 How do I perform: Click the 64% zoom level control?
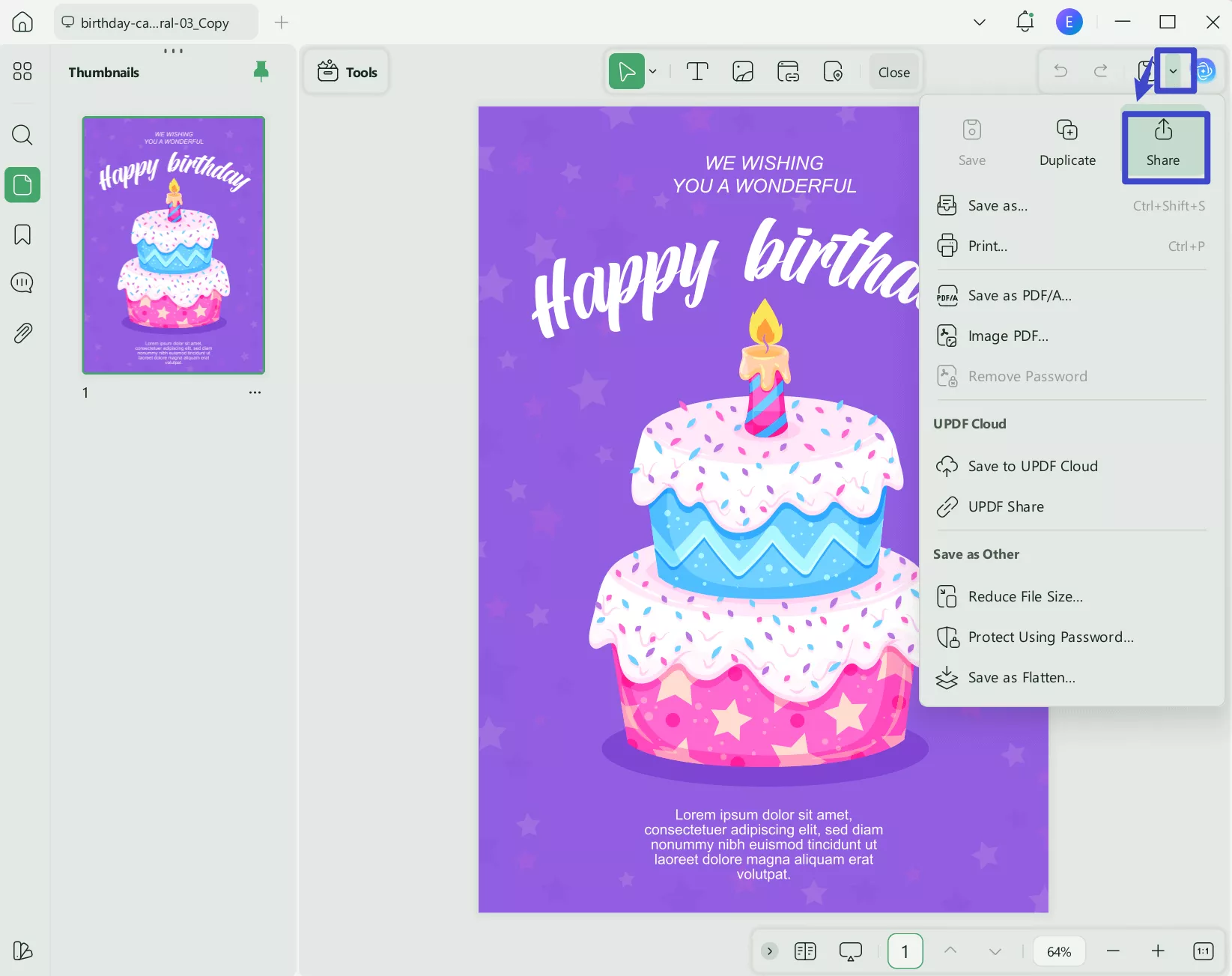click(1058, 951)
